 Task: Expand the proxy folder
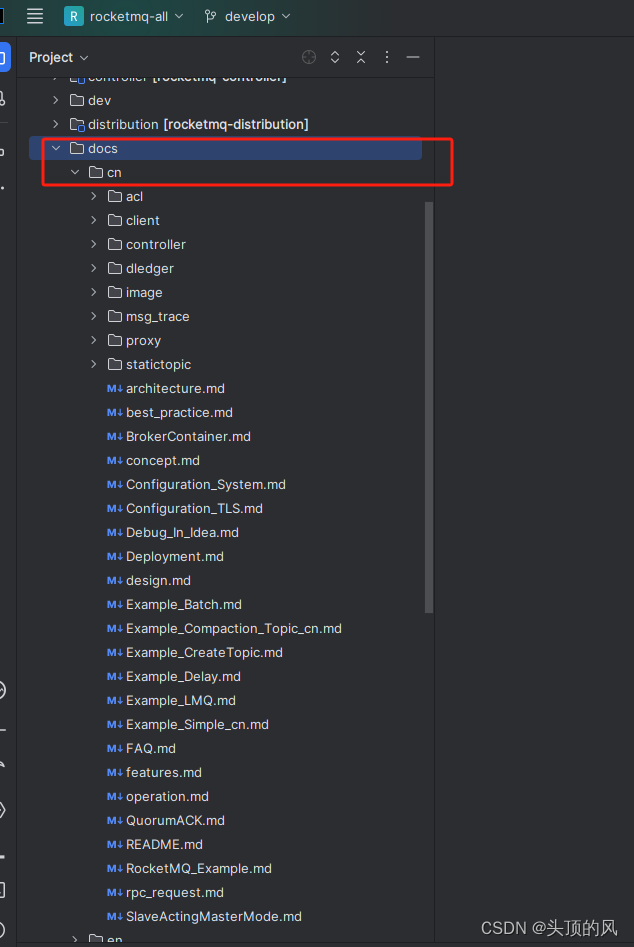click(94, 341)
